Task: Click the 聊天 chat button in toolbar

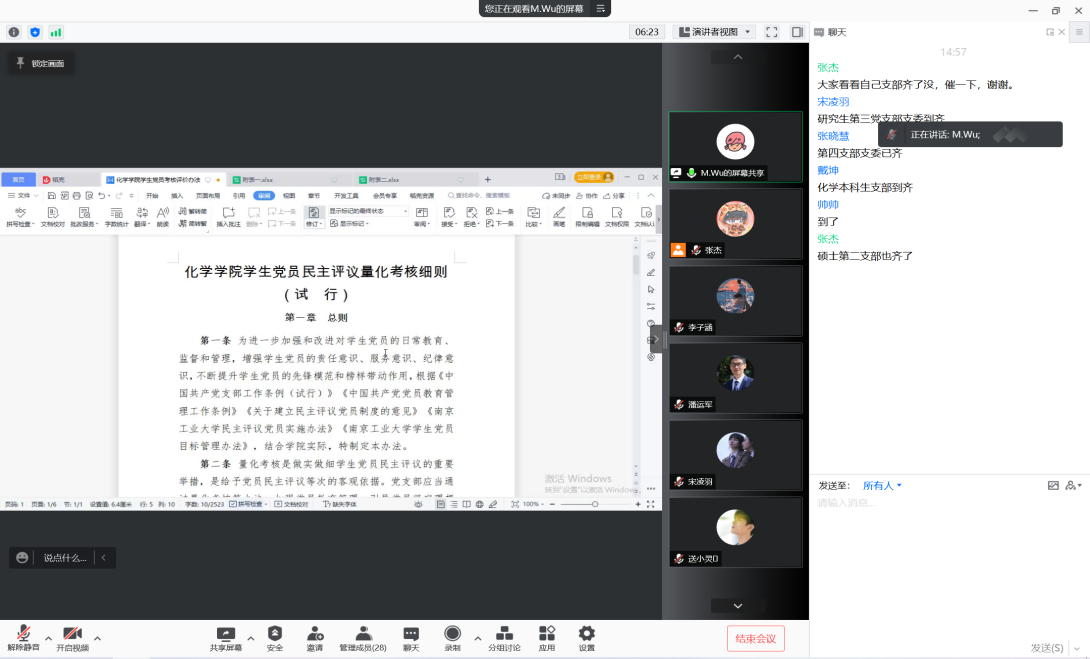Action: tap(411, 636)
